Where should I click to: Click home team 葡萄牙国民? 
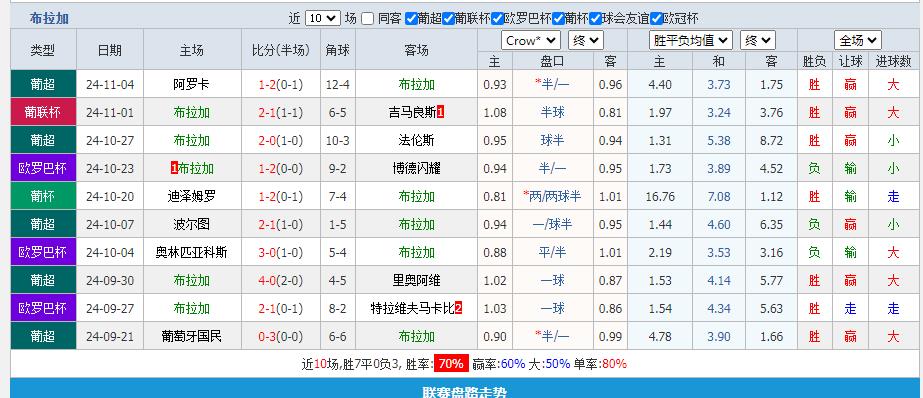191,337
